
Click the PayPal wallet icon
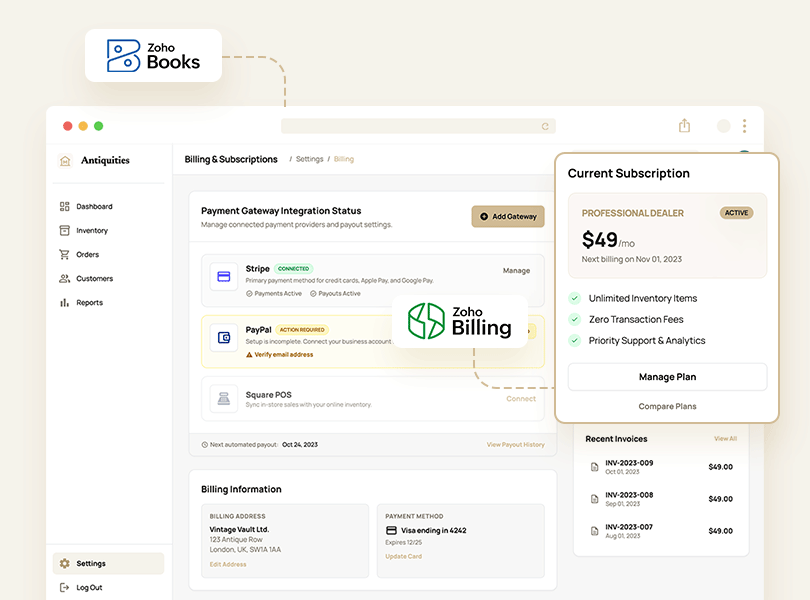(224, 338)
